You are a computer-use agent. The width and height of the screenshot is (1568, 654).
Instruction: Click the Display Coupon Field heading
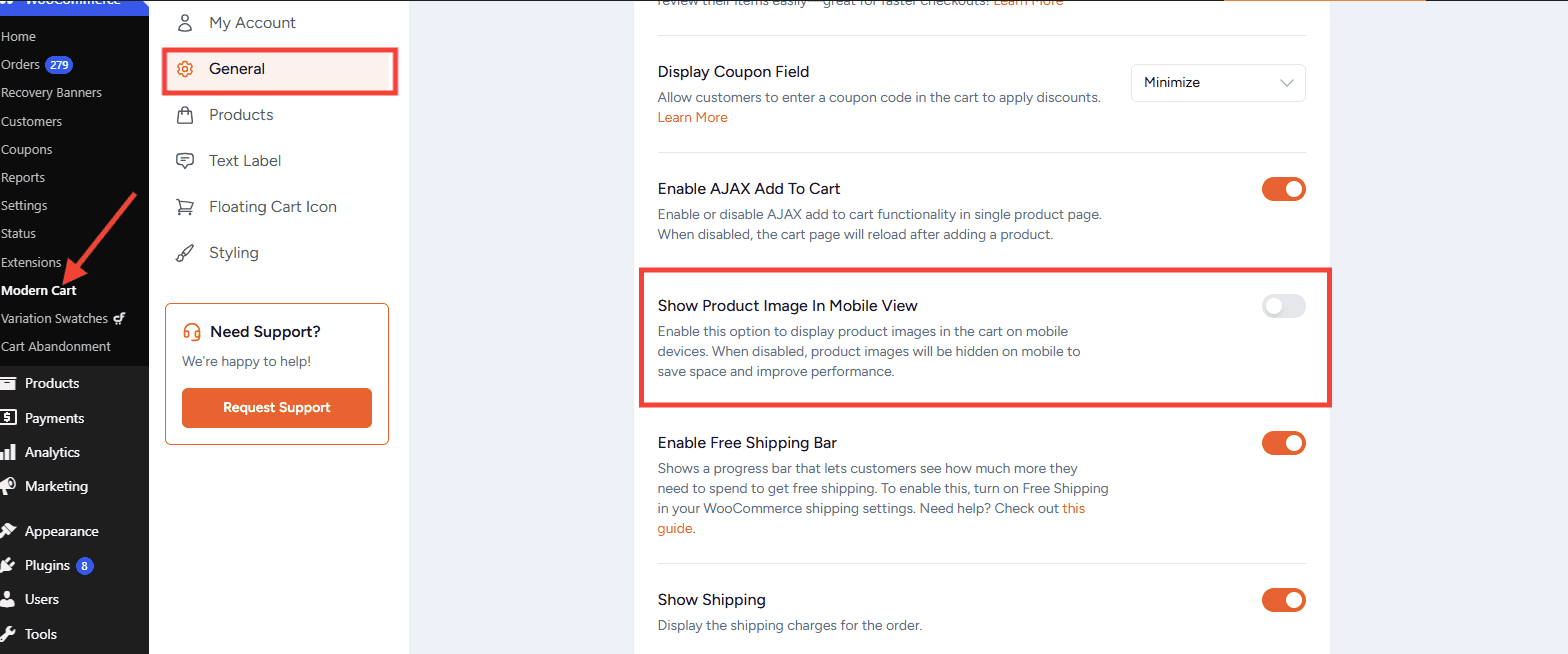[733, 72]
